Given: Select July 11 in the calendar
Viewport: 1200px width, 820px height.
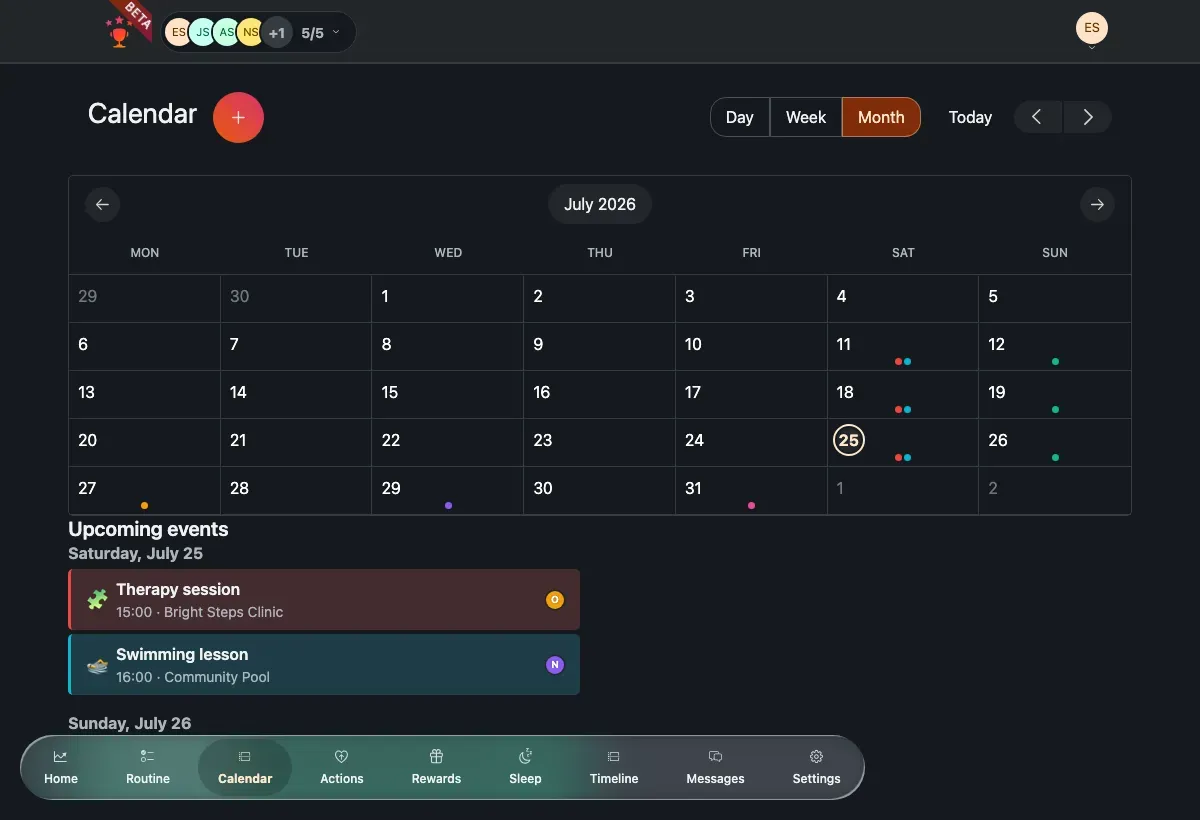Looking at the screenshot, I should (903, 347).
